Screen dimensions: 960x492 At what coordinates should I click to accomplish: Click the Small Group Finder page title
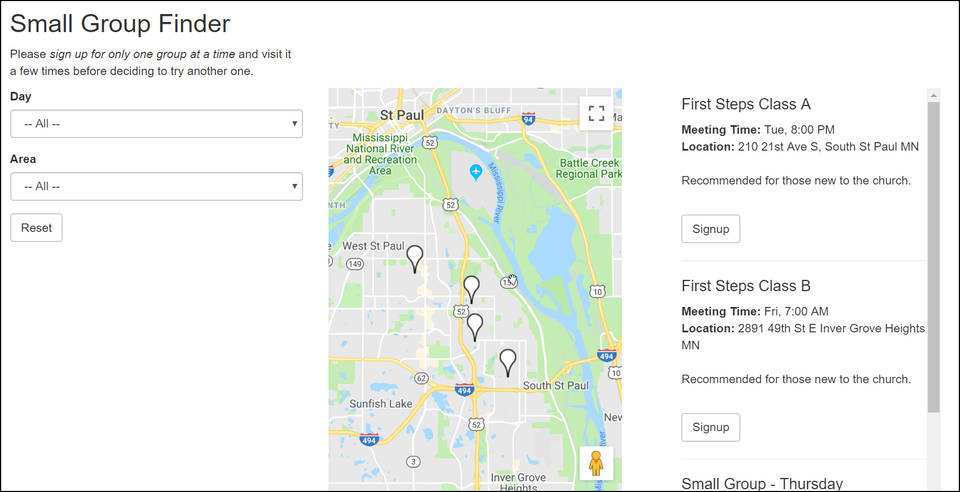point(120,24)
